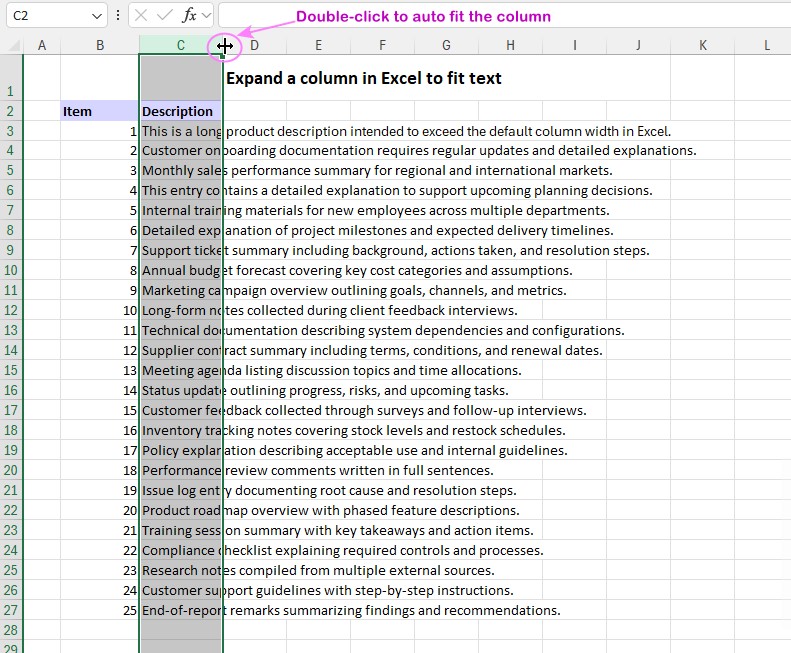This screenshot has width=791, height=653.
Task: Select 'Long-form notes collected' cell
Action: tap(181, 310)
